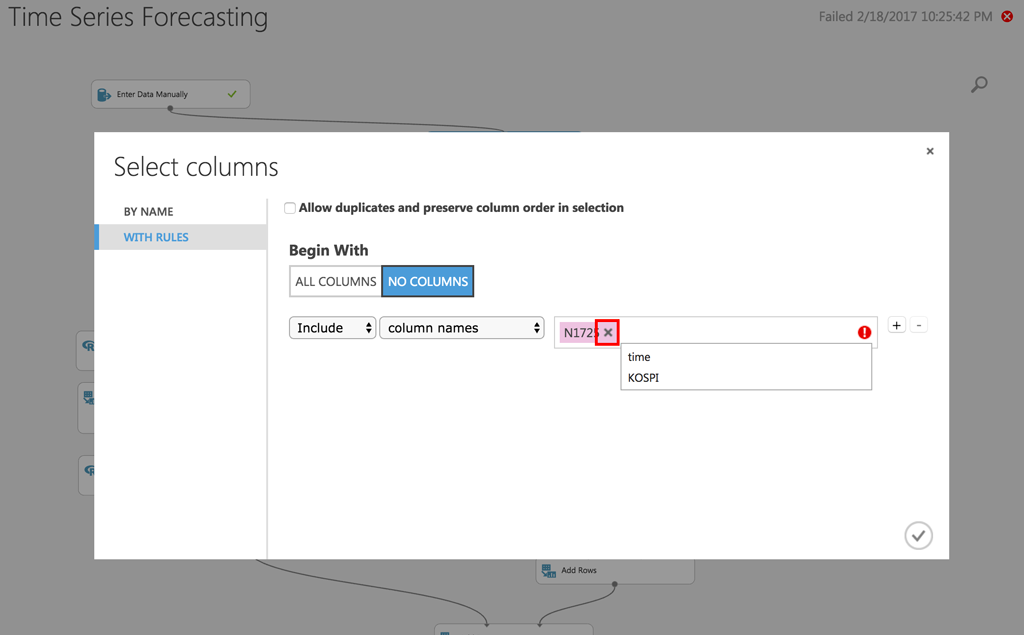This screenshot has width=1024, height=635.
Task: Open the Include rule type dropdown
Action: (x=332, y=328)
